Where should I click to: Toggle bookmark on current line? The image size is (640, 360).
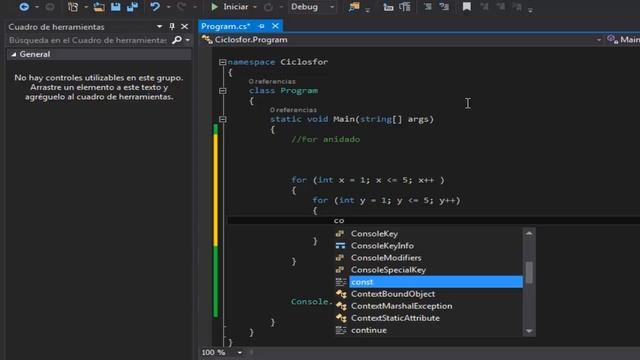tap(467, 7)
